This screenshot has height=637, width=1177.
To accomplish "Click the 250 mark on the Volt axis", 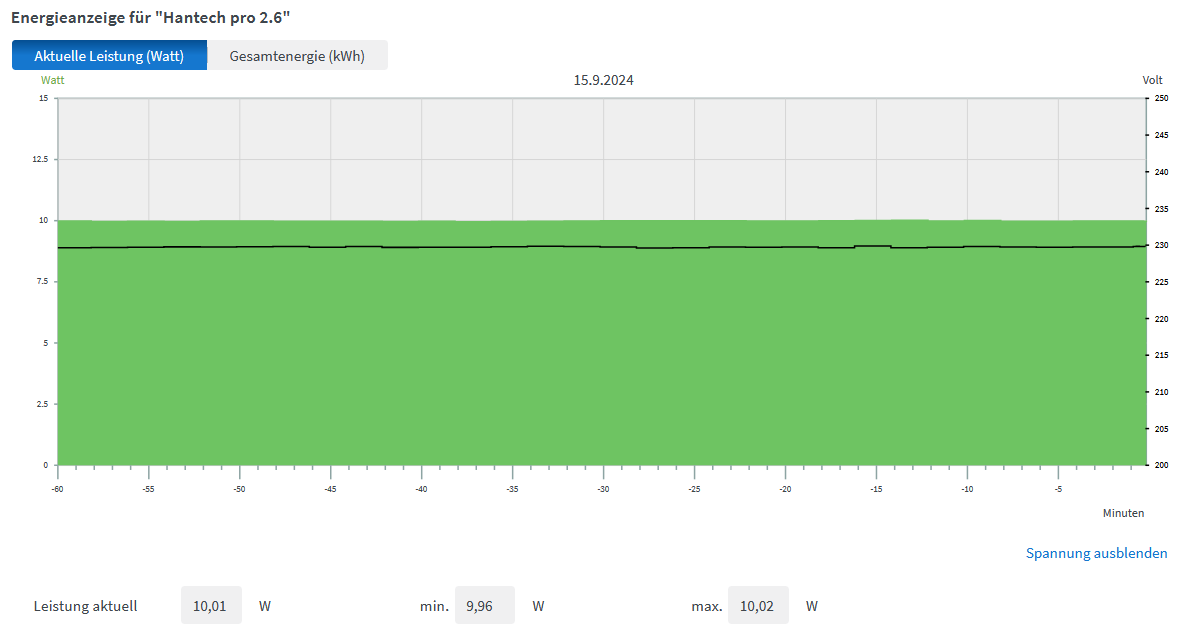I will [1161, 98].
